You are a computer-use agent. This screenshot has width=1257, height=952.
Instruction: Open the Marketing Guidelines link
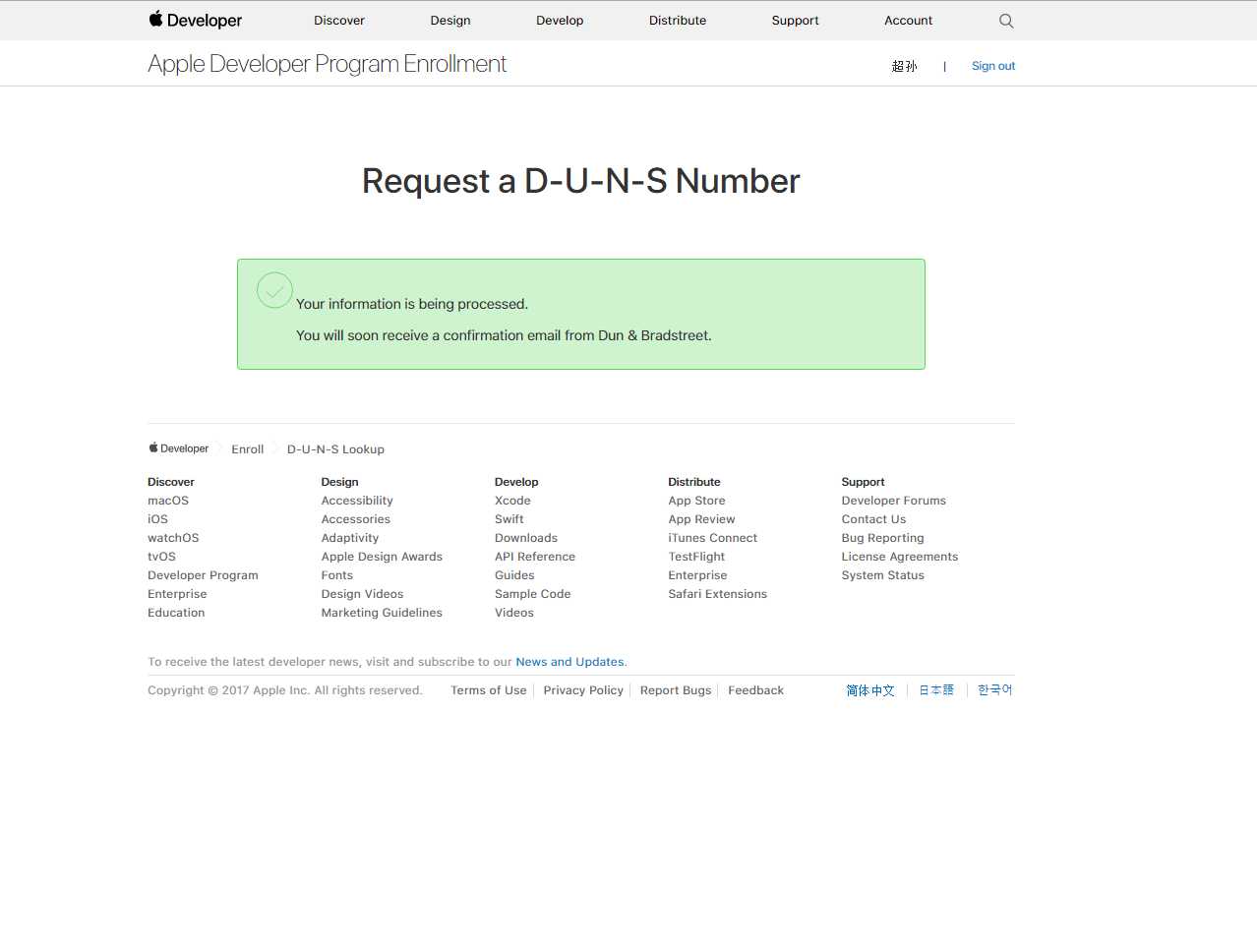pyautogui.click(x=382, y=613)
